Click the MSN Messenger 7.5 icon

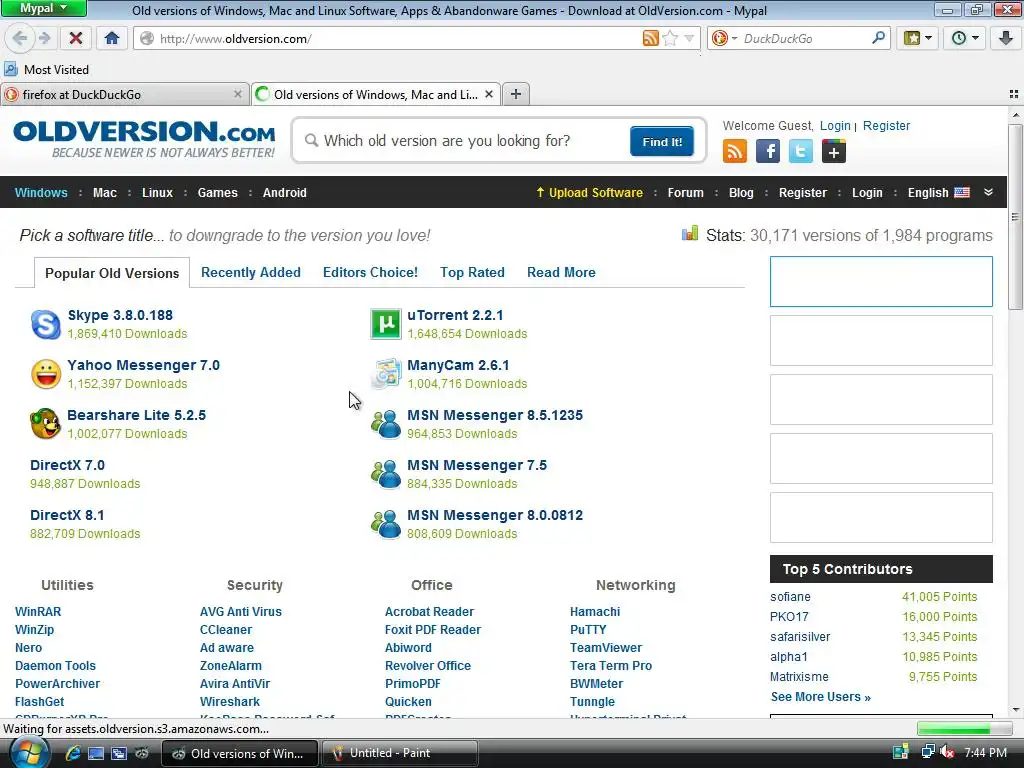click(386, 474)
